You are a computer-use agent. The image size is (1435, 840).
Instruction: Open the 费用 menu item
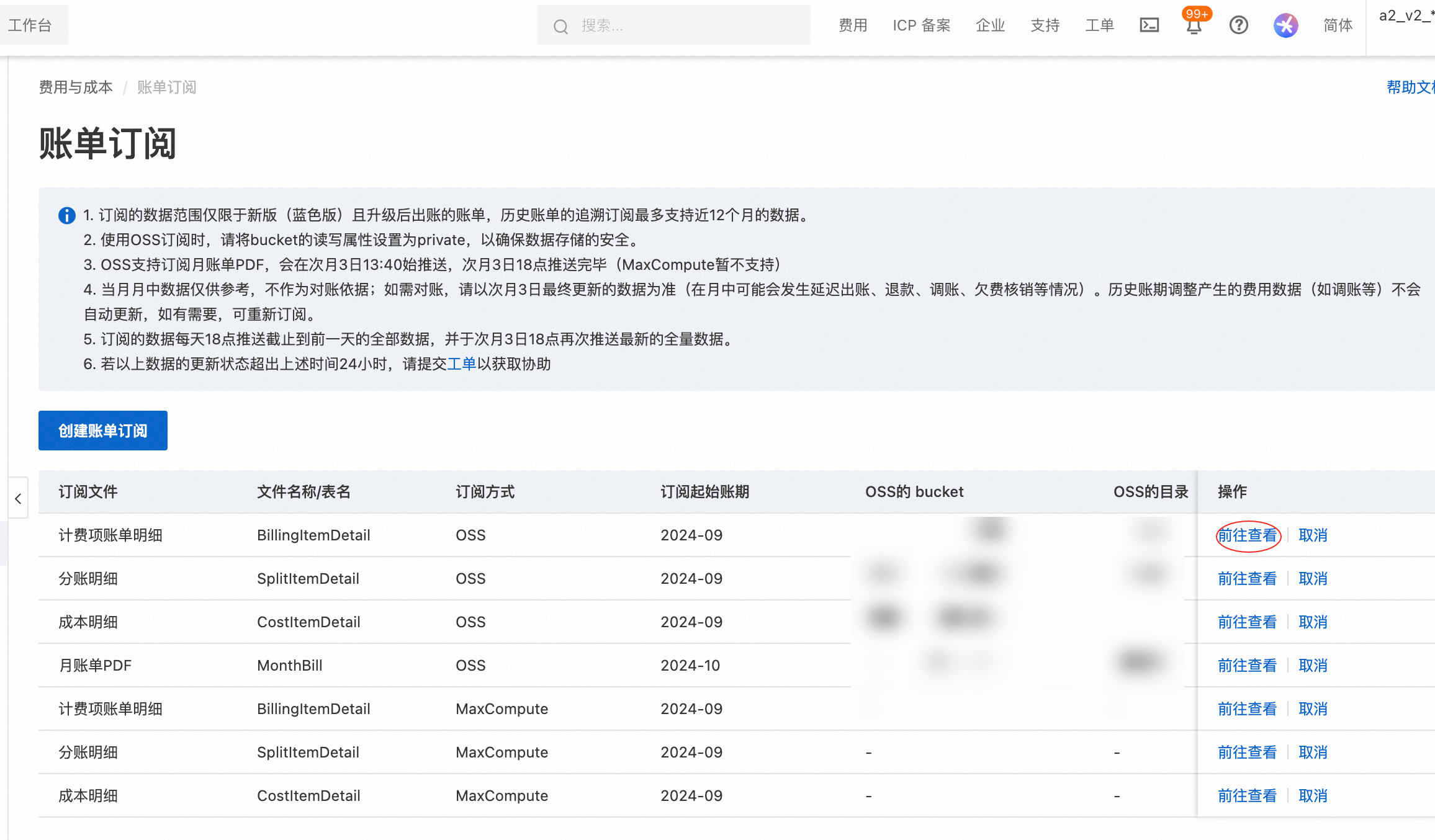(853, 25)
